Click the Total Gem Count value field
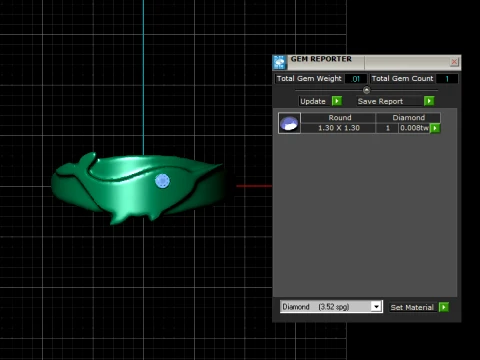The height and width of the screenshot is (360, 480). coord(447,79)
